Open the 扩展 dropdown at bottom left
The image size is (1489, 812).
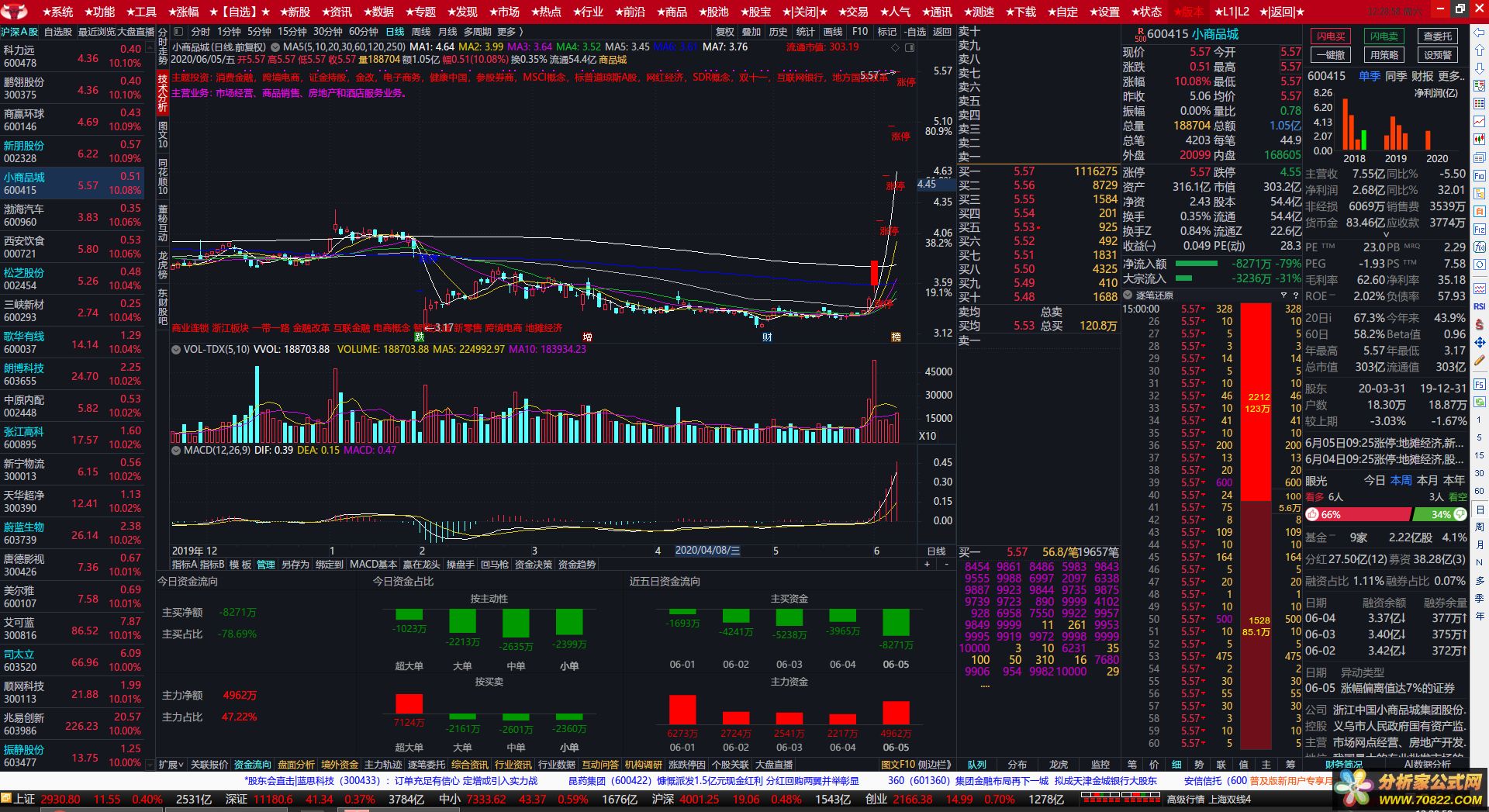(171, 765)
